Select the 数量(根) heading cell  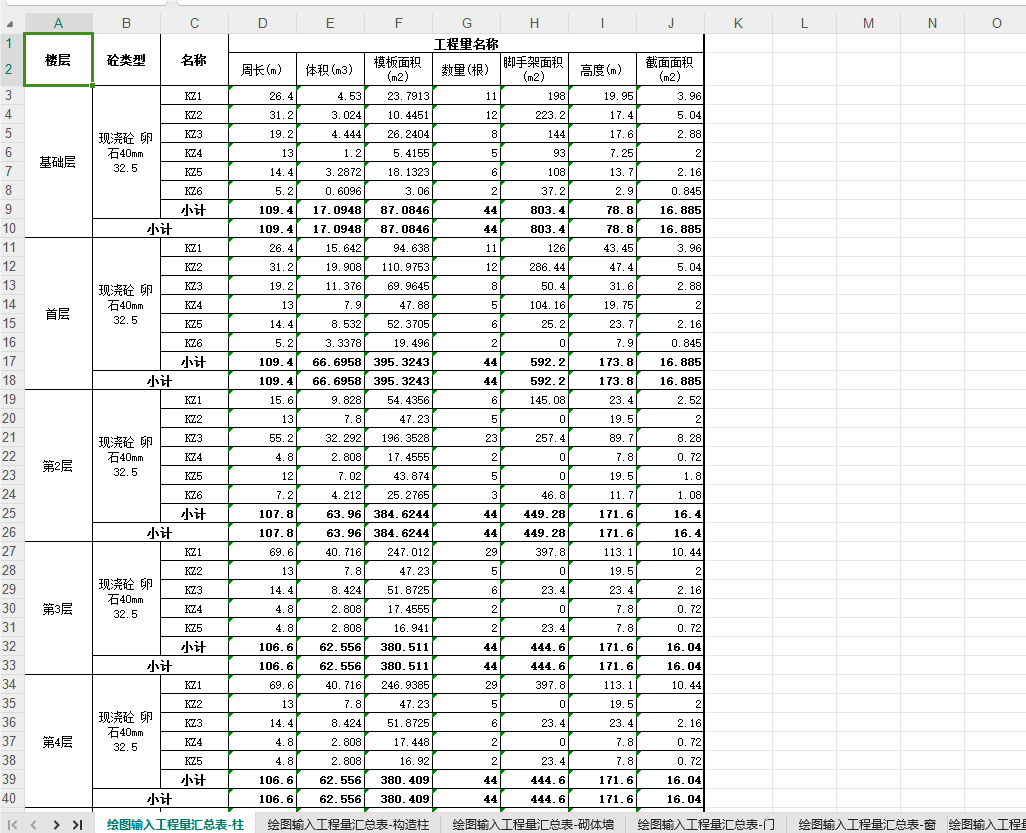click(467, 69)
